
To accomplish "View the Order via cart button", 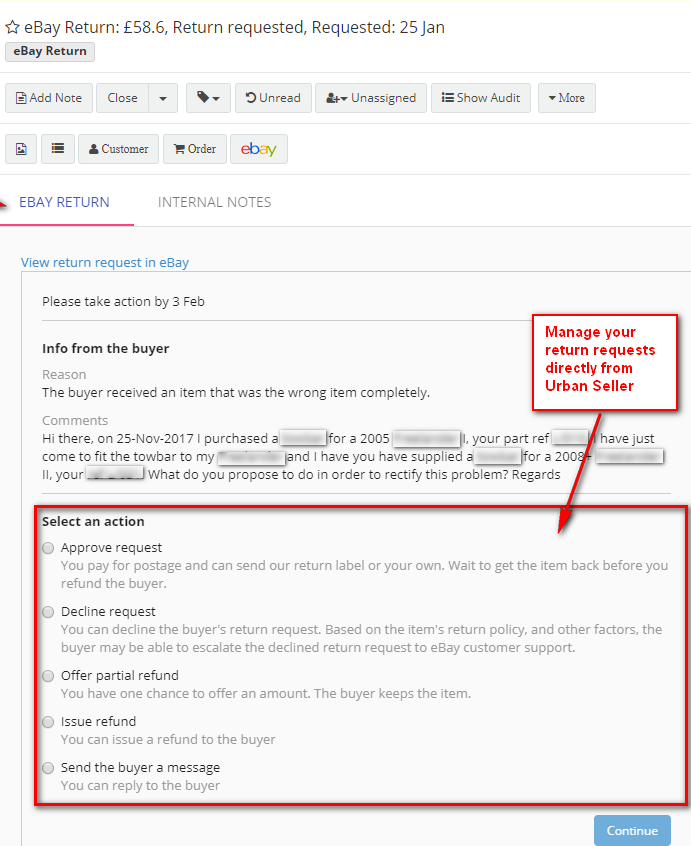I will click(194, 149).
